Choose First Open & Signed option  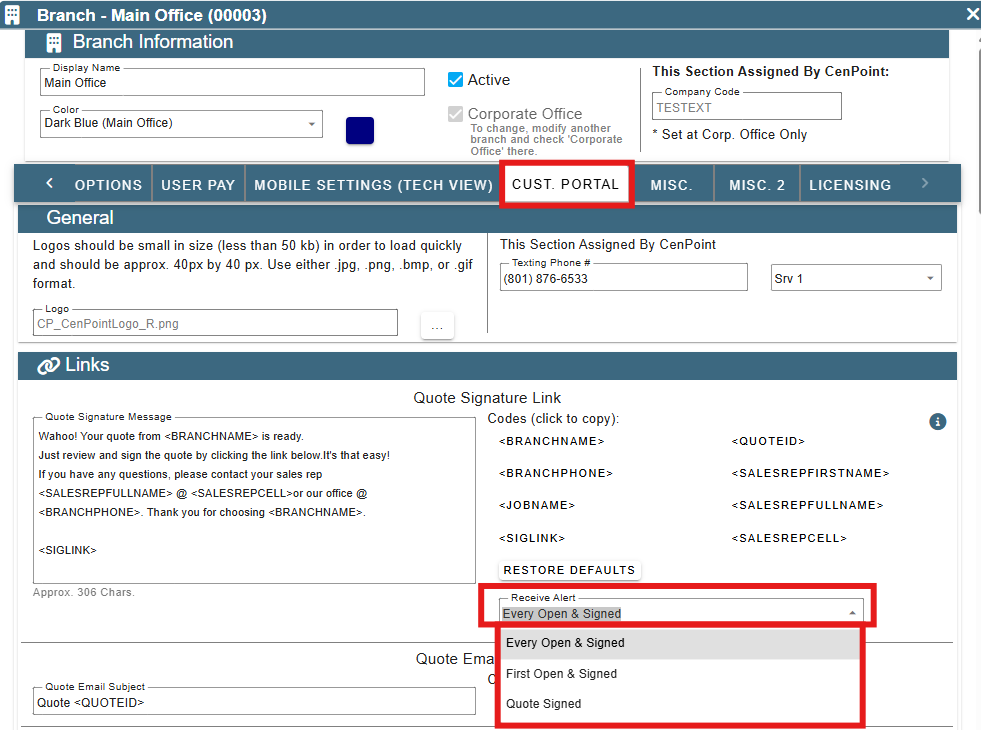tap(679, 674)
